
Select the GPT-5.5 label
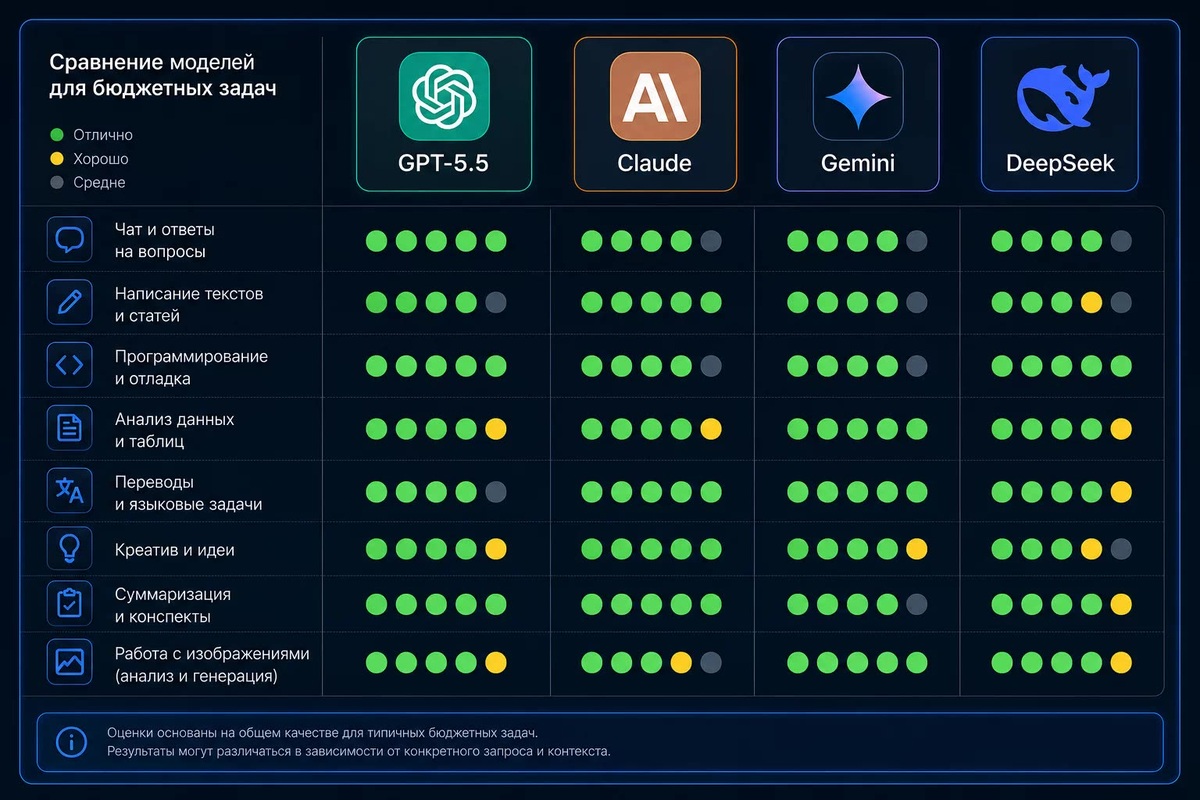[x=444, y=163]
